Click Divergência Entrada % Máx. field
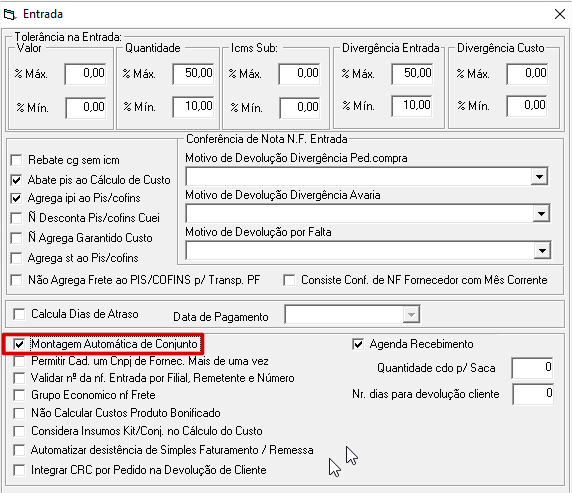This screenshot has width=572, height=493. [412, 74]
